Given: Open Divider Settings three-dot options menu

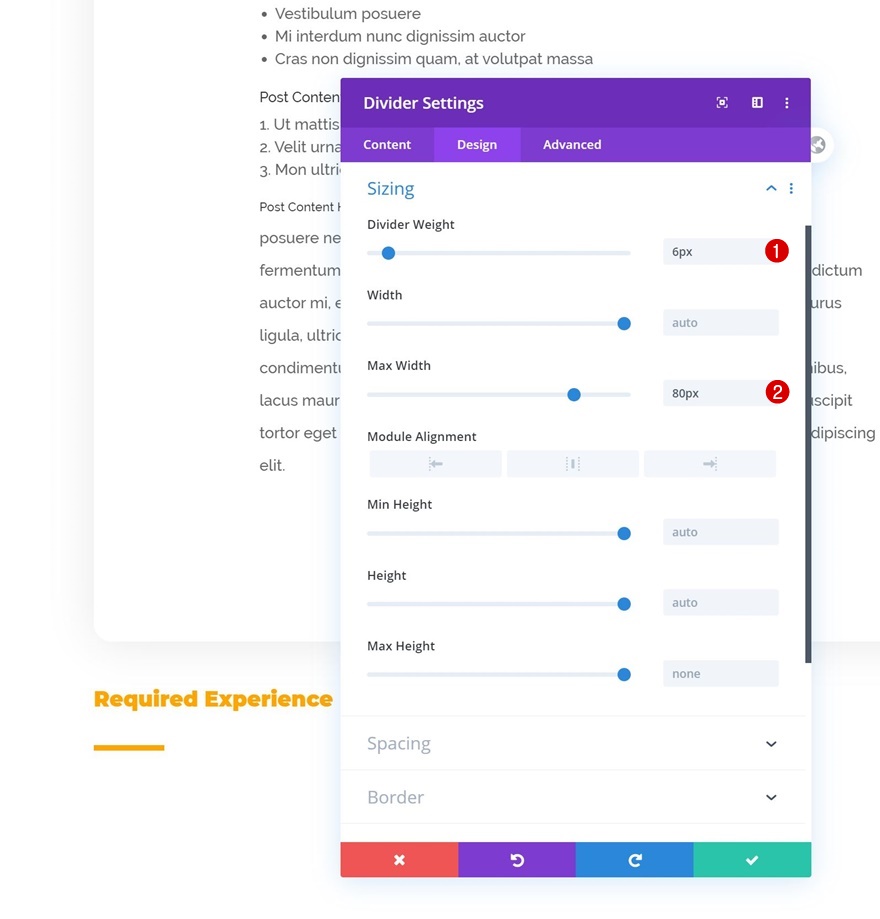Looking at the screenshot, I should pos(787,103).
